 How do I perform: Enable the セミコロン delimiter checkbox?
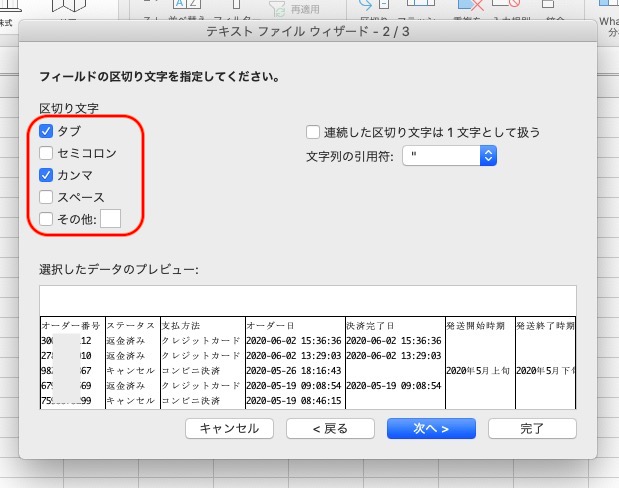[46, 153]
